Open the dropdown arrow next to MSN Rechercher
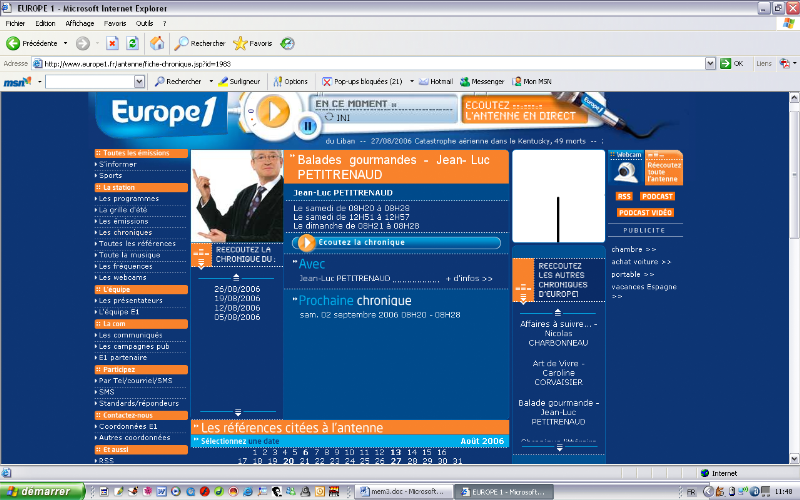 [x=211, y=81]
